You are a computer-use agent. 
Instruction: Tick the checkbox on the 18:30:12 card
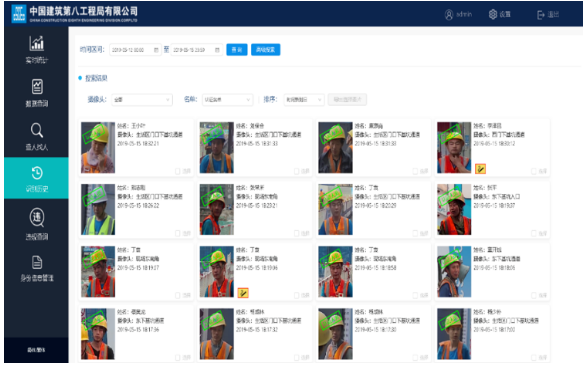(x=534, y=171)
